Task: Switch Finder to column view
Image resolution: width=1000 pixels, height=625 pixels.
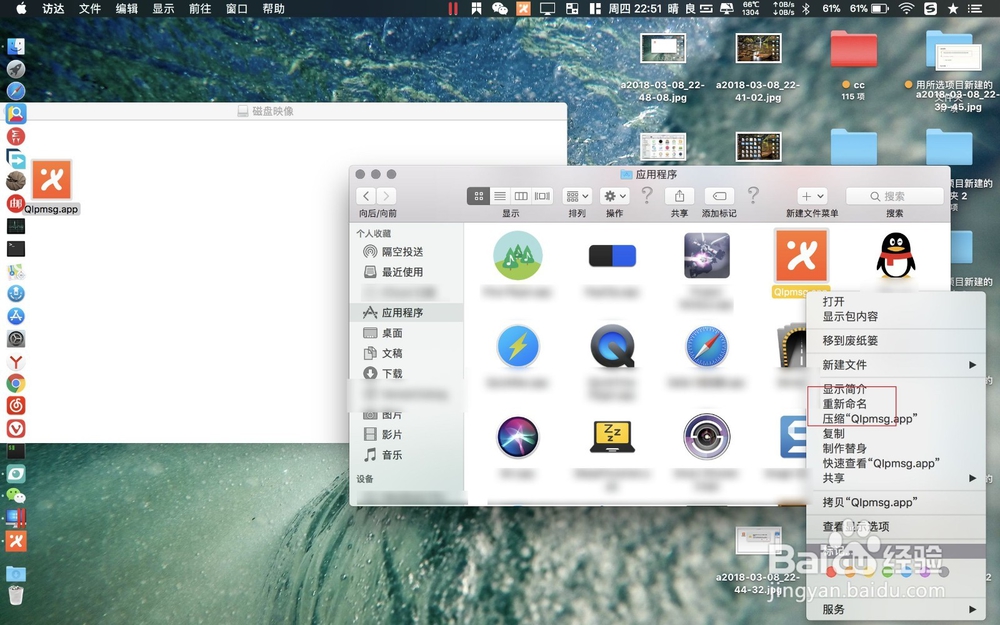Action: [x=521, y=196]
